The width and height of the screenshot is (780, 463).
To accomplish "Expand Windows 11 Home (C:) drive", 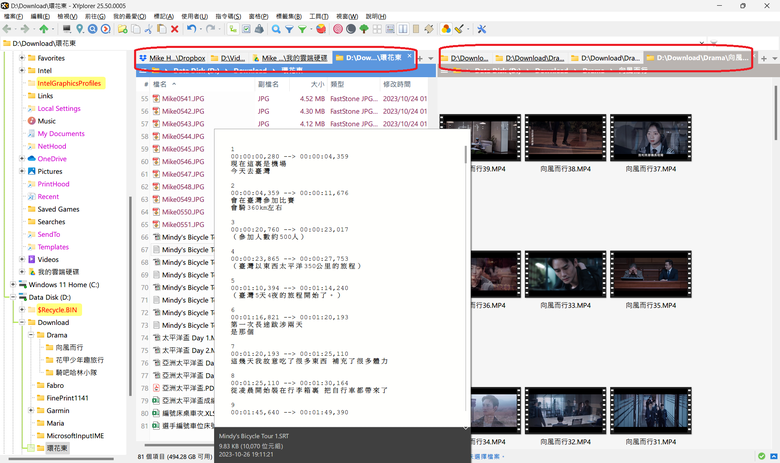I will [12, 284].
